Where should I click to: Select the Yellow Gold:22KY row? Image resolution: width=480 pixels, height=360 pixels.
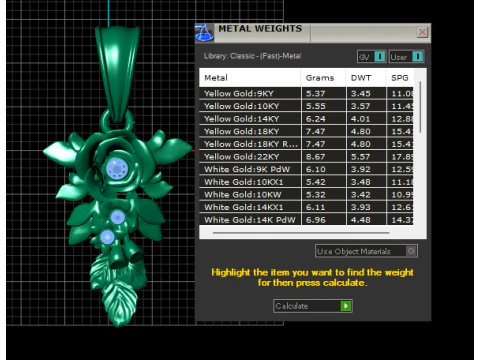[306, 157]
